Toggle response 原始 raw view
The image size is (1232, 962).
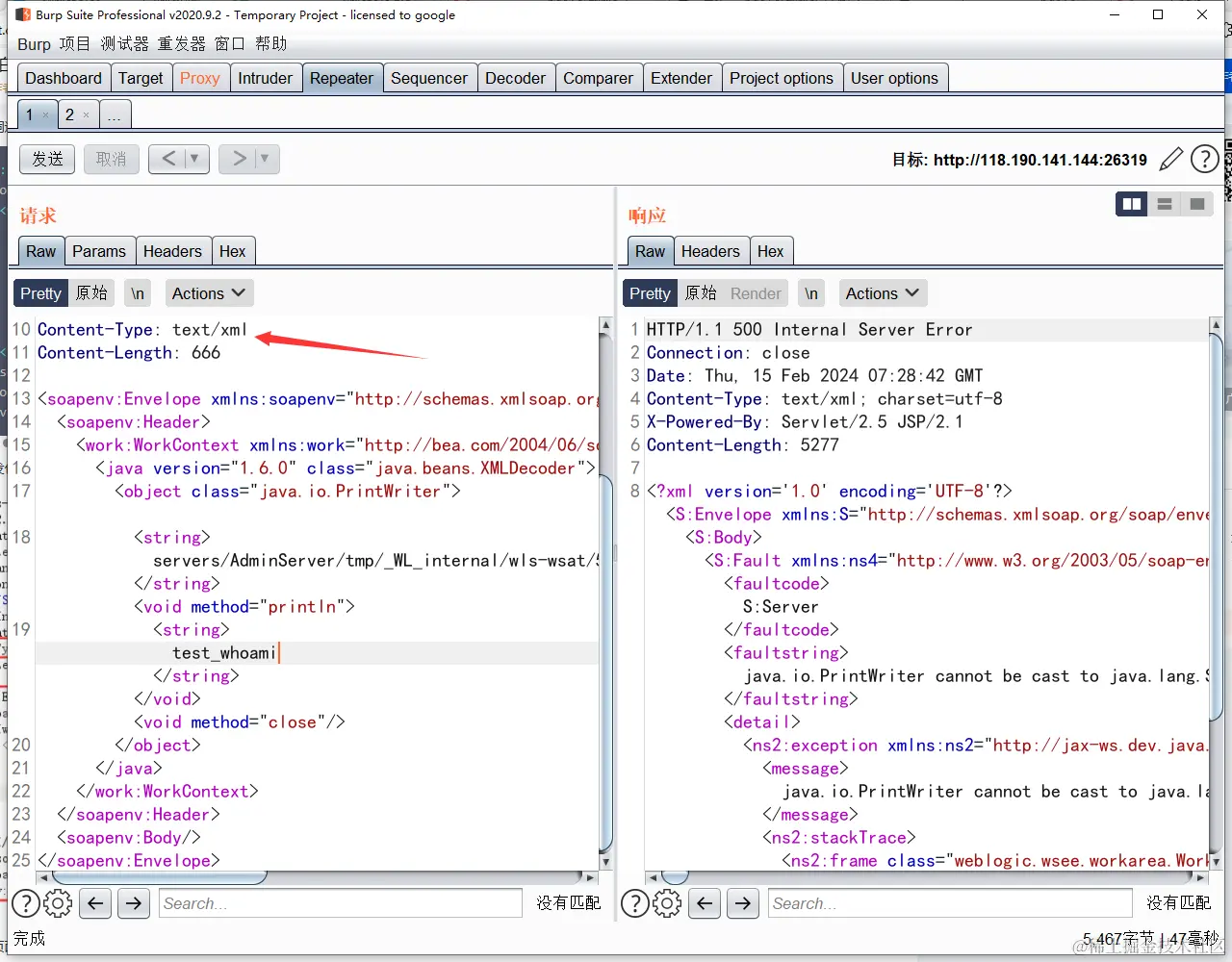[x=701, y=293]
